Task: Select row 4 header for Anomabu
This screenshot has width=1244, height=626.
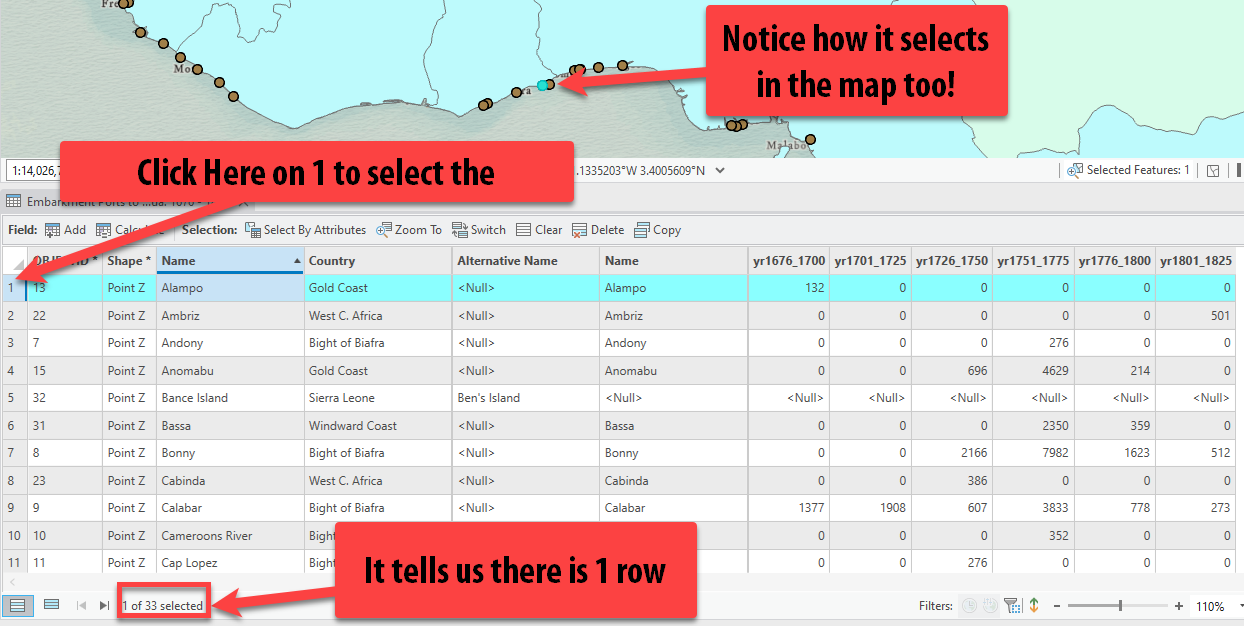Action: pyautogui.click(x=12, y=371)
